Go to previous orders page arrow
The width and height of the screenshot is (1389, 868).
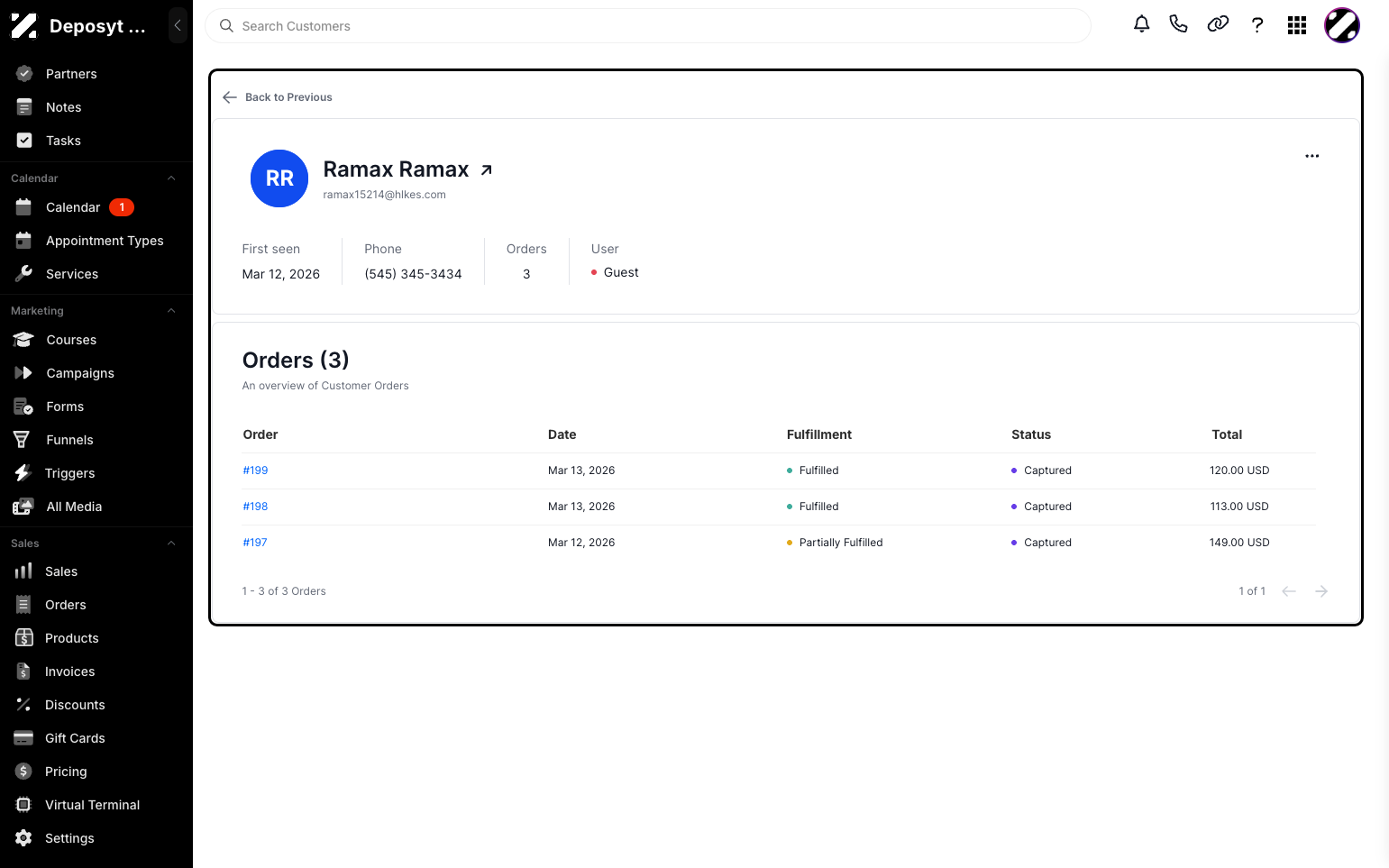1289,591
